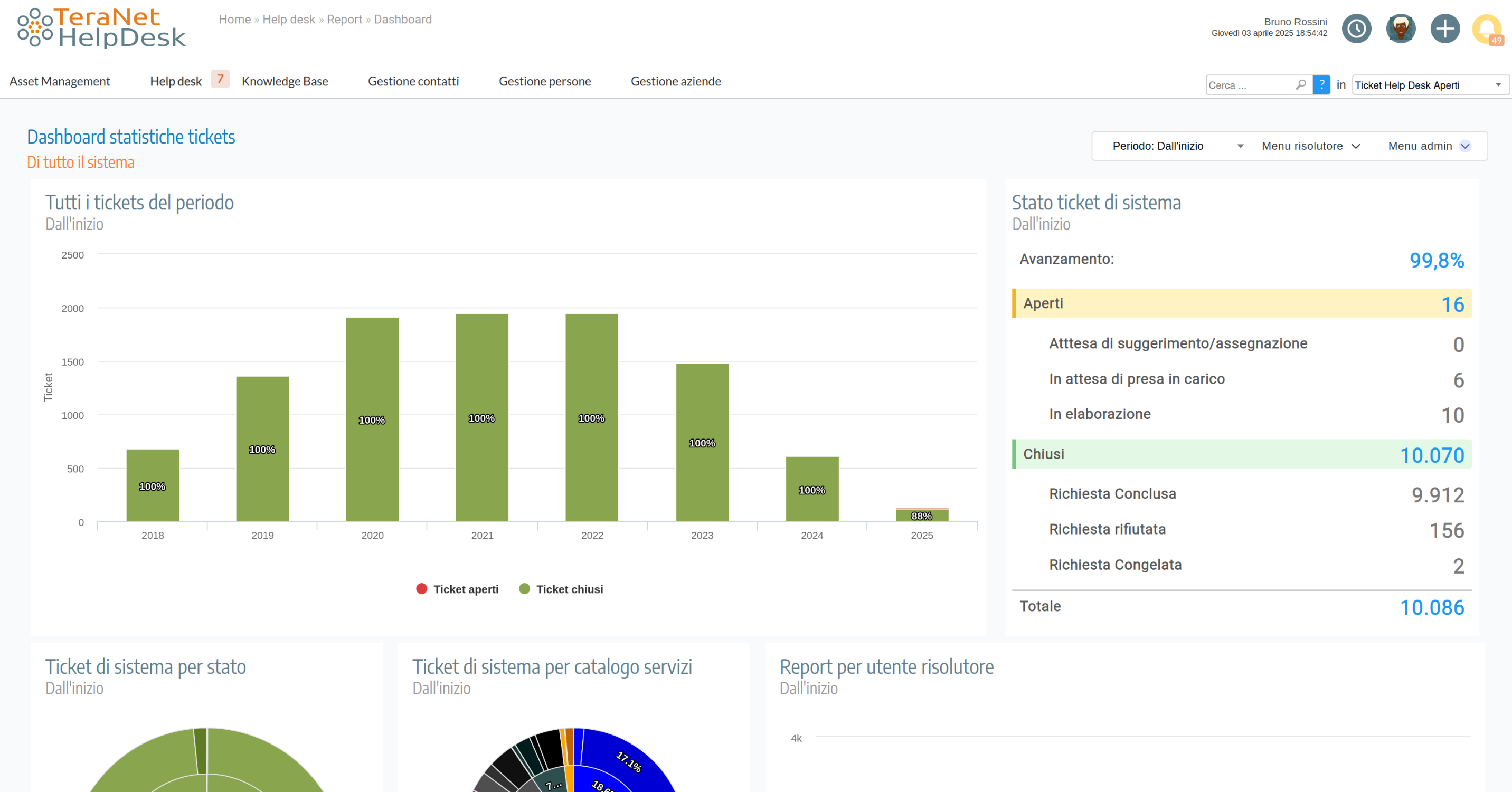Expand the Menu risolutore dropdown
This screenshot has width=1512, height=792.
click(1311, 146)
